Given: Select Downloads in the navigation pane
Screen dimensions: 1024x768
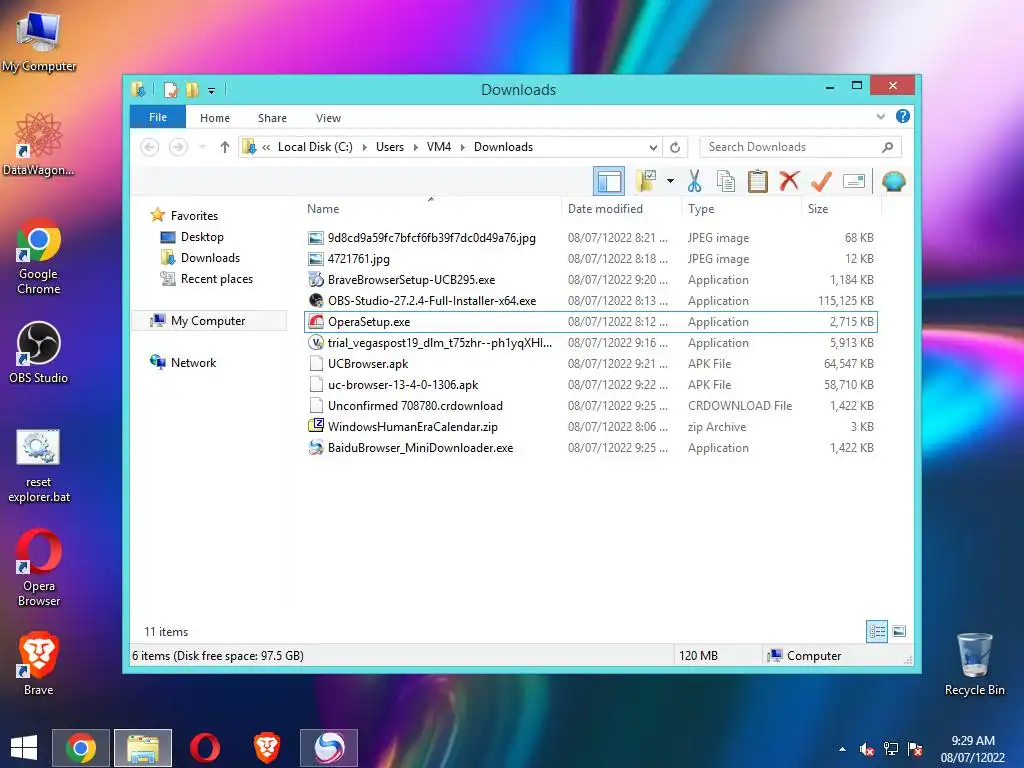Looking at the screenshot, I should [210, 258].
